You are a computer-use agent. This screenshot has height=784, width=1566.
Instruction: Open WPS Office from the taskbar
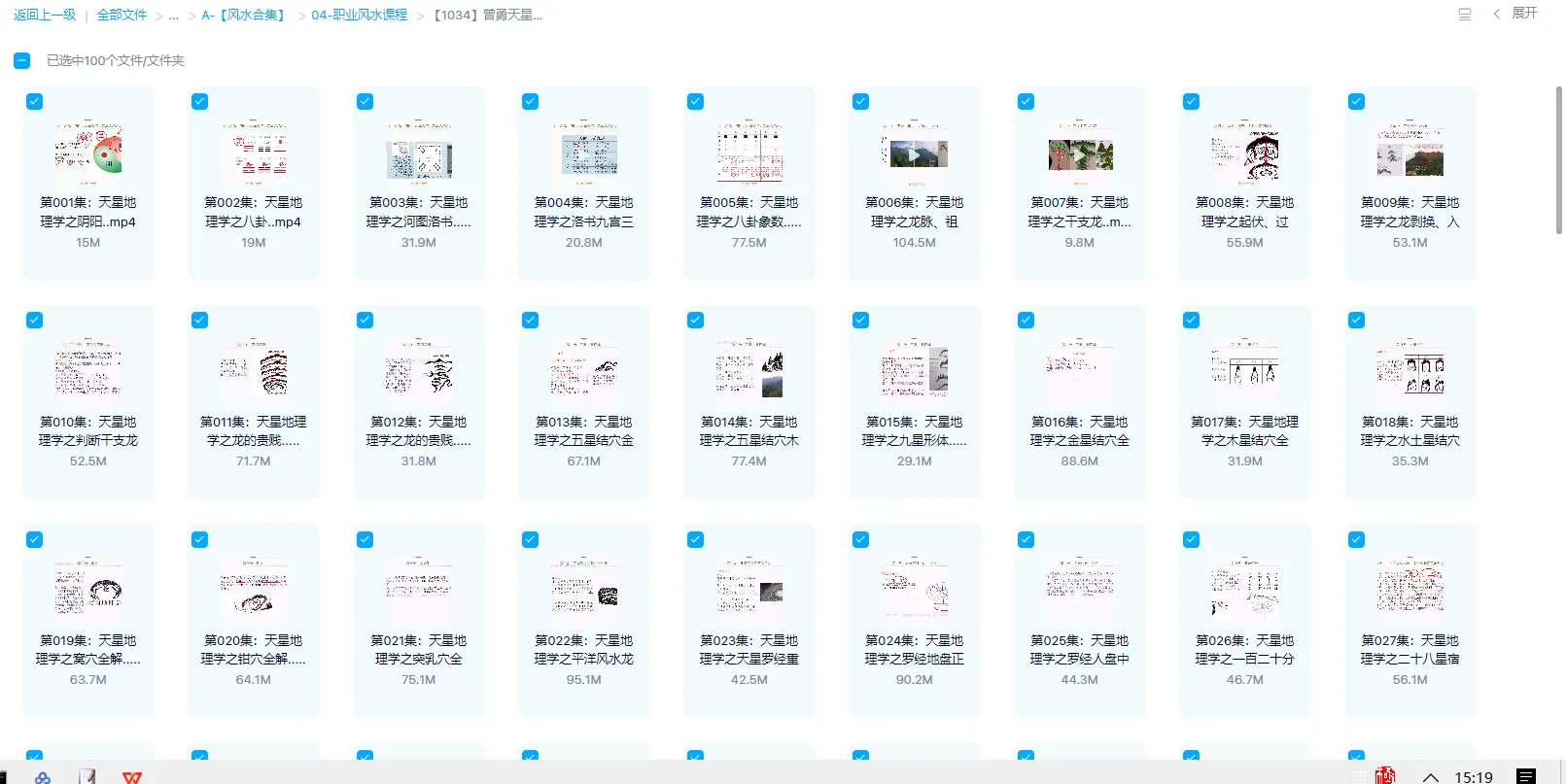132,777
